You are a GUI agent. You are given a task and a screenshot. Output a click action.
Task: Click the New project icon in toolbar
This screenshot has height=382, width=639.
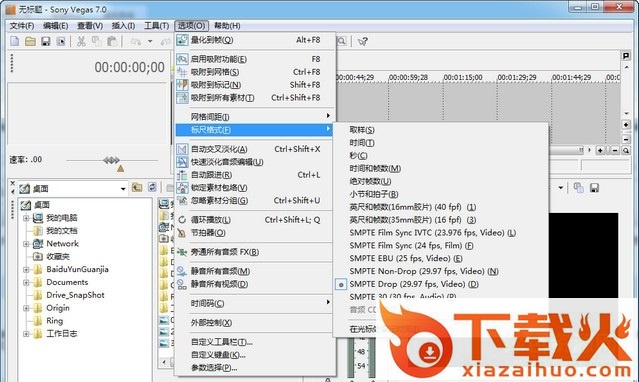[15, 41]
